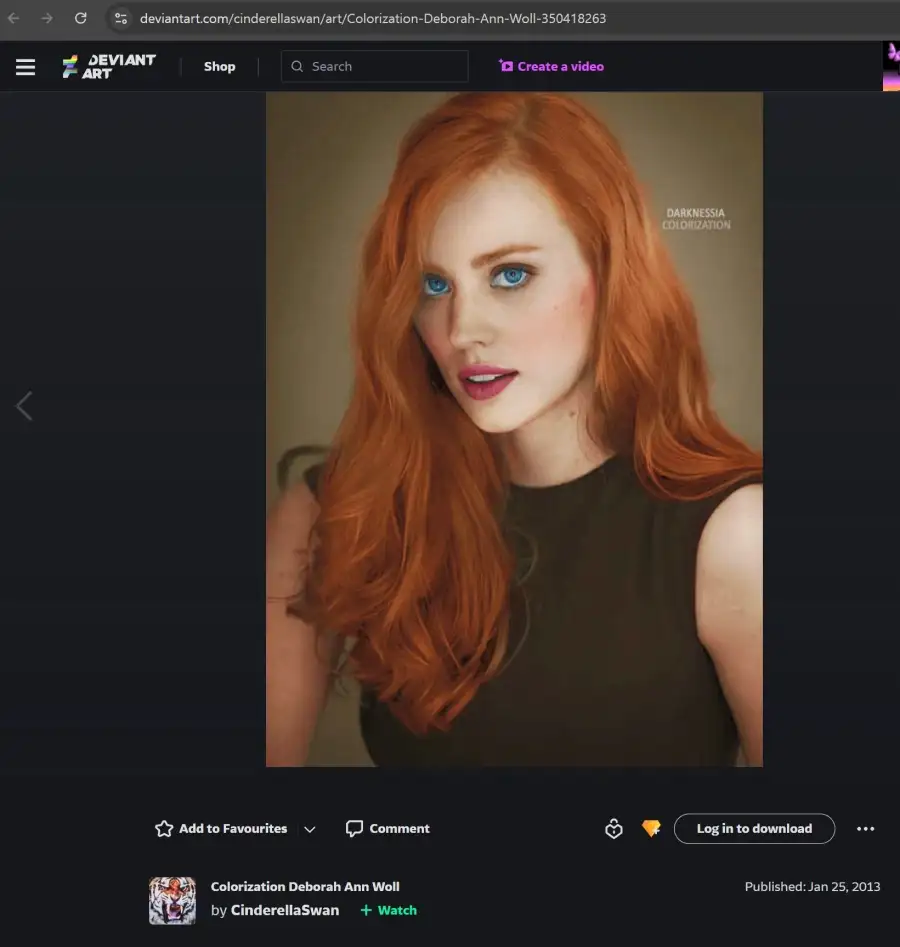Image resolution: width=900 pixels, height=947 pixels.
Task: Open the profile avatar at top right
Action: (x=891, y=66)
